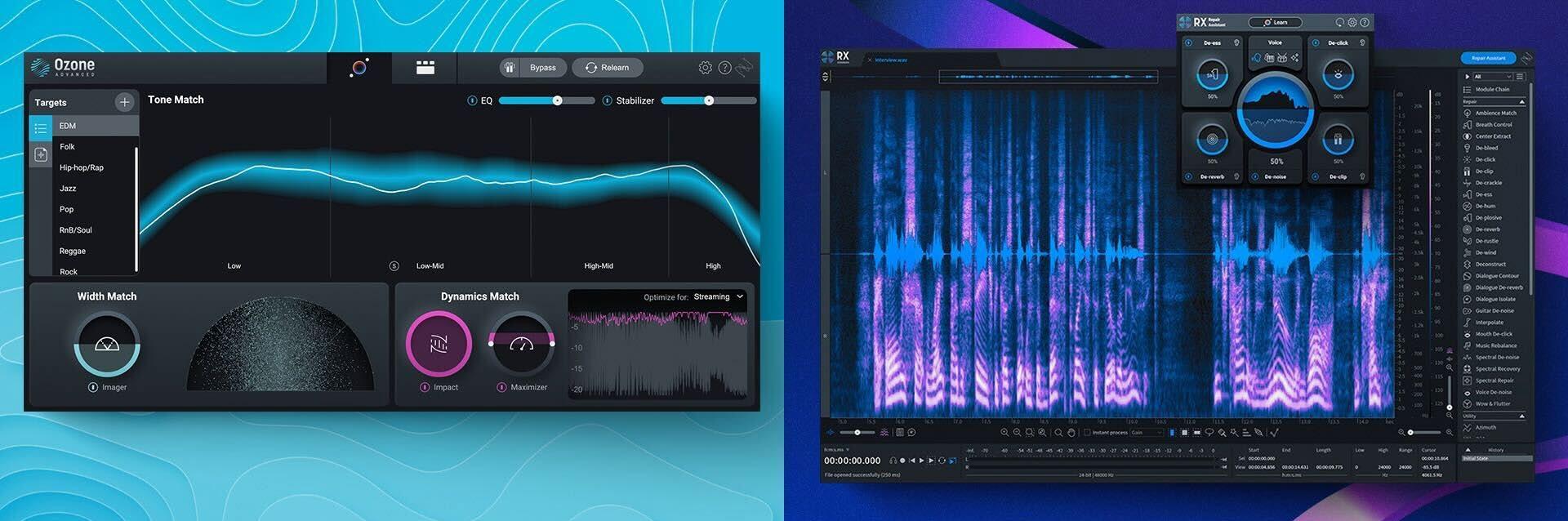Adjust spectrogram/waveform blend slider in RX

tap(857, 432)
